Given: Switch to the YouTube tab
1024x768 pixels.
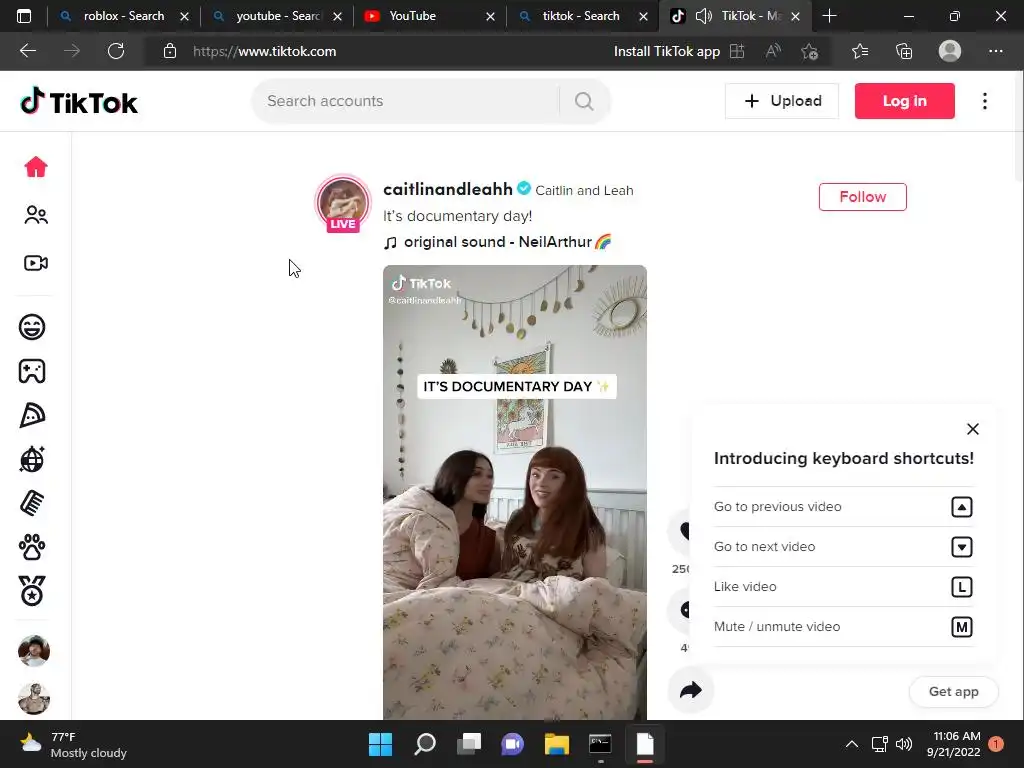Looking at the screenshot, I should click(x=428, y=16).
